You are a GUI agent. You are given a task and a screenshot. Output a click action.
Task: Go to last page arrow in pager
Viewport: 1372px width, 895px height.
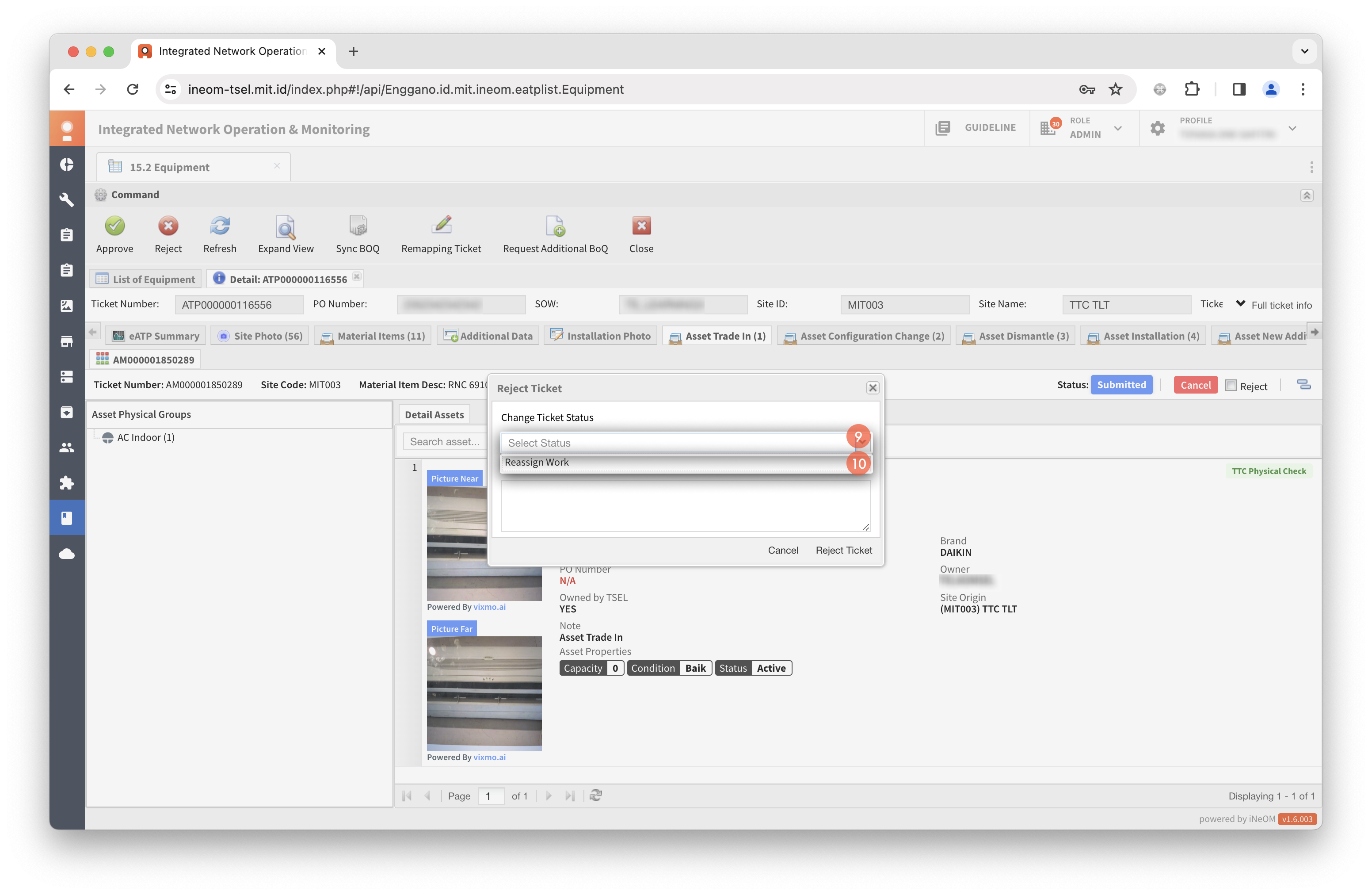click(570, 796)
